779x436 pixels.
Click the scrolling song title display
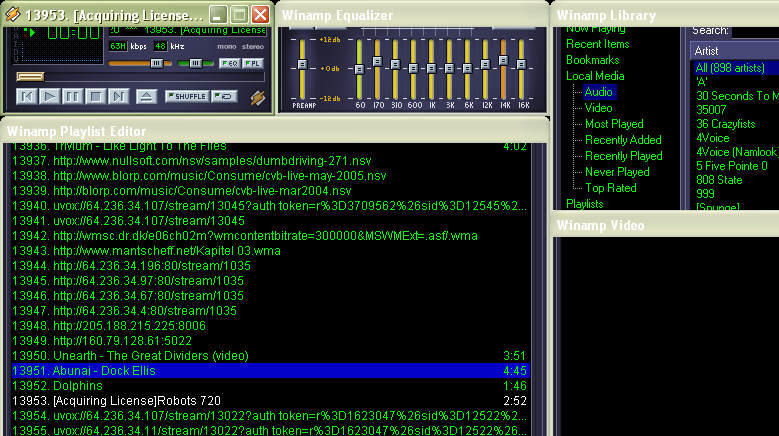[x=187, y=30]
